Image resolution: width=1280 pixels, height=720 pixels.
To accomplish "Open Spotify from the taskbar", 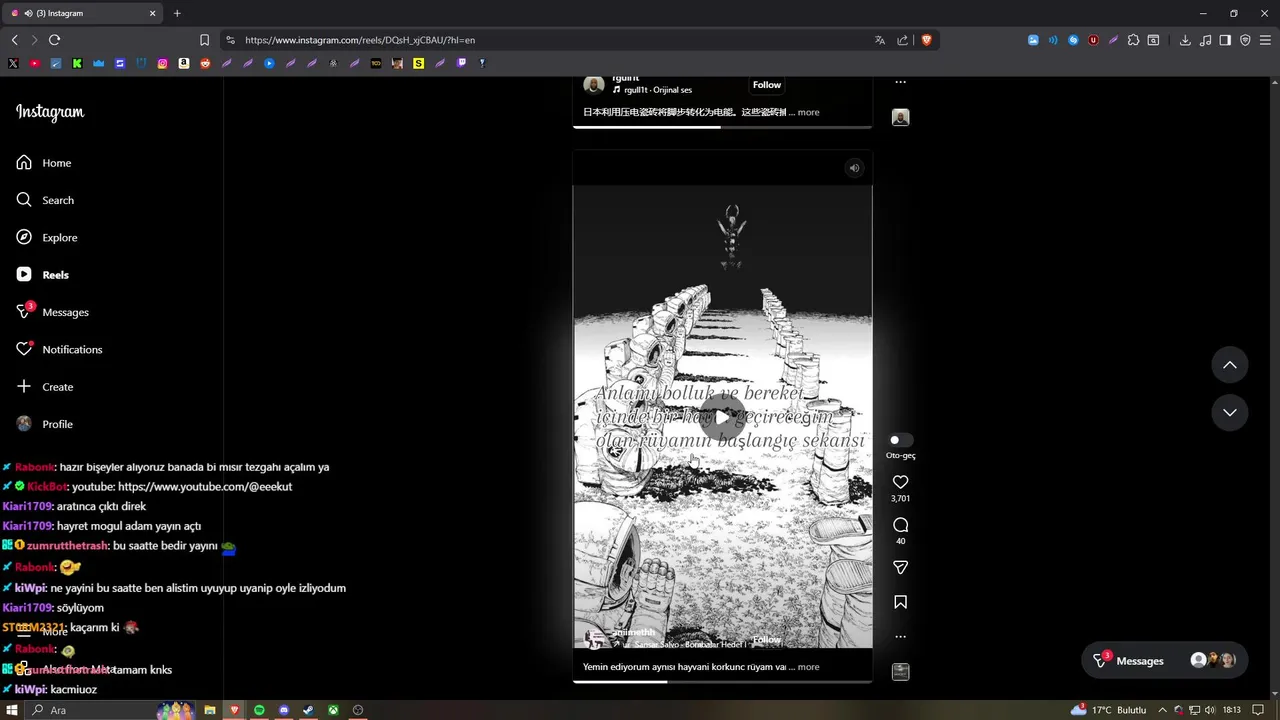I will click(x=259, y=710).
